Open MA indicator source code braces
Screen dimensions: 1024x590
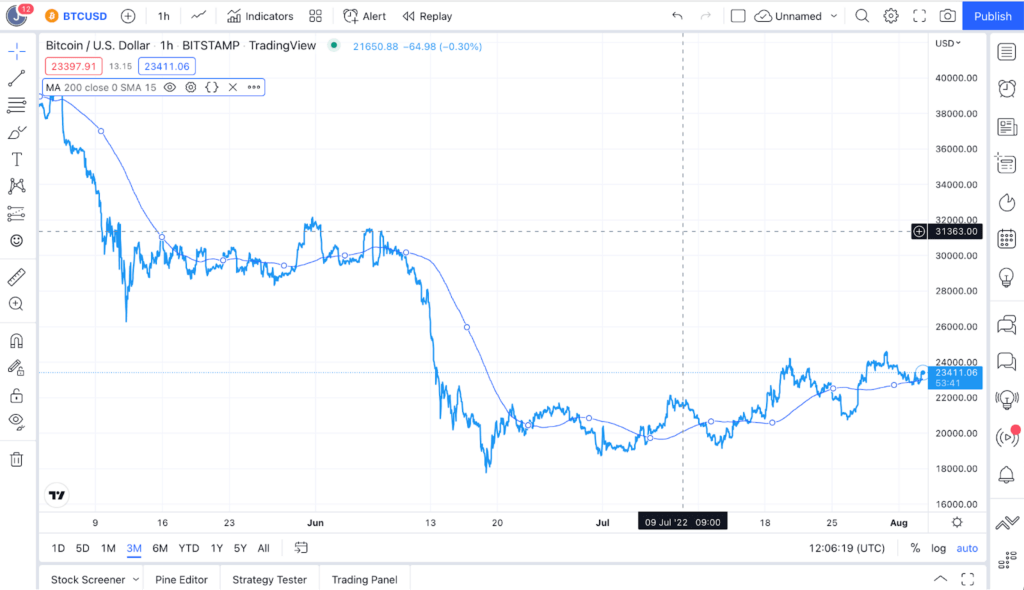pos(212,88)
